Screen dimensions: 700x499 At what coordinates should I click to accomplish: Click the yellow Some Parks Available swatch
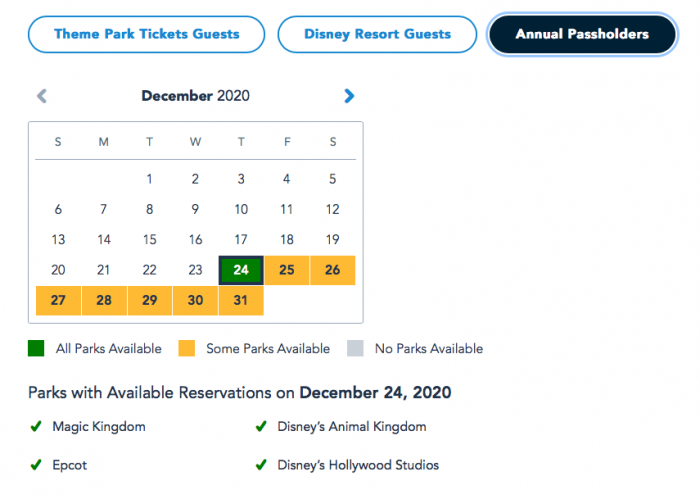(x=185, y=349)
